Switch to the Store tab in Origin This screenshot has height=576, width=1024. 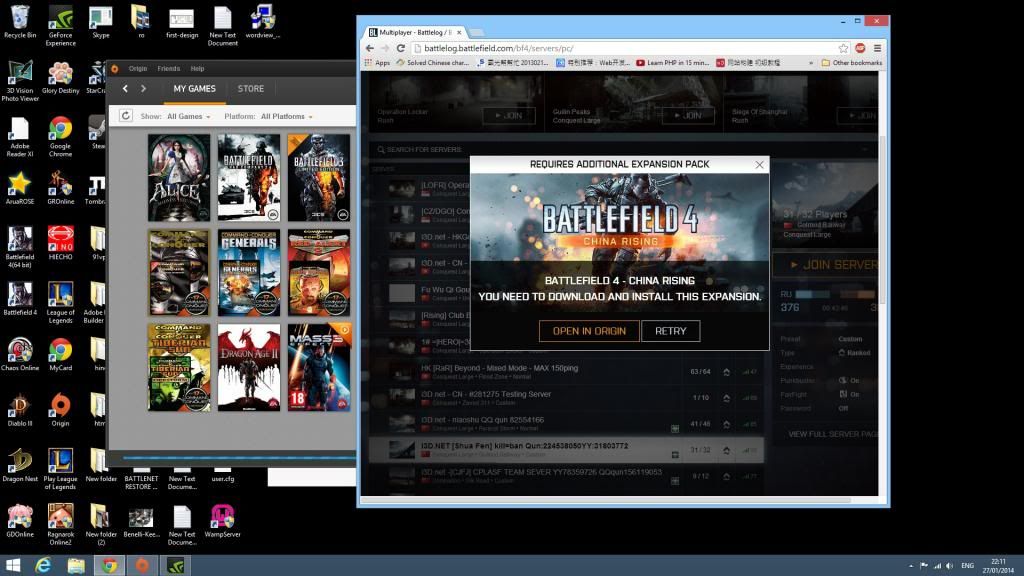tap(251, 89)
